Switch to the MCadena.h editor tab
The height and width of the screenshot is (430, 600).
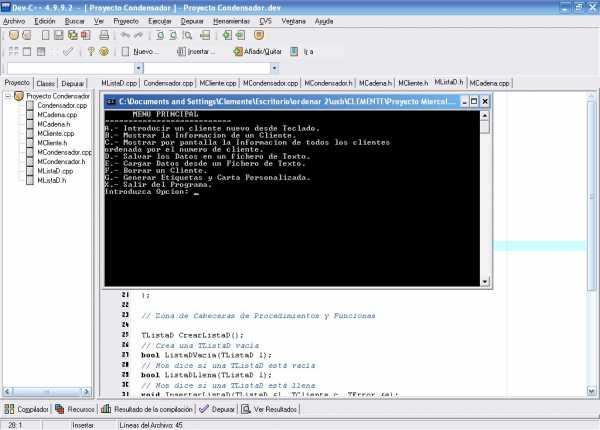[375, 83]
